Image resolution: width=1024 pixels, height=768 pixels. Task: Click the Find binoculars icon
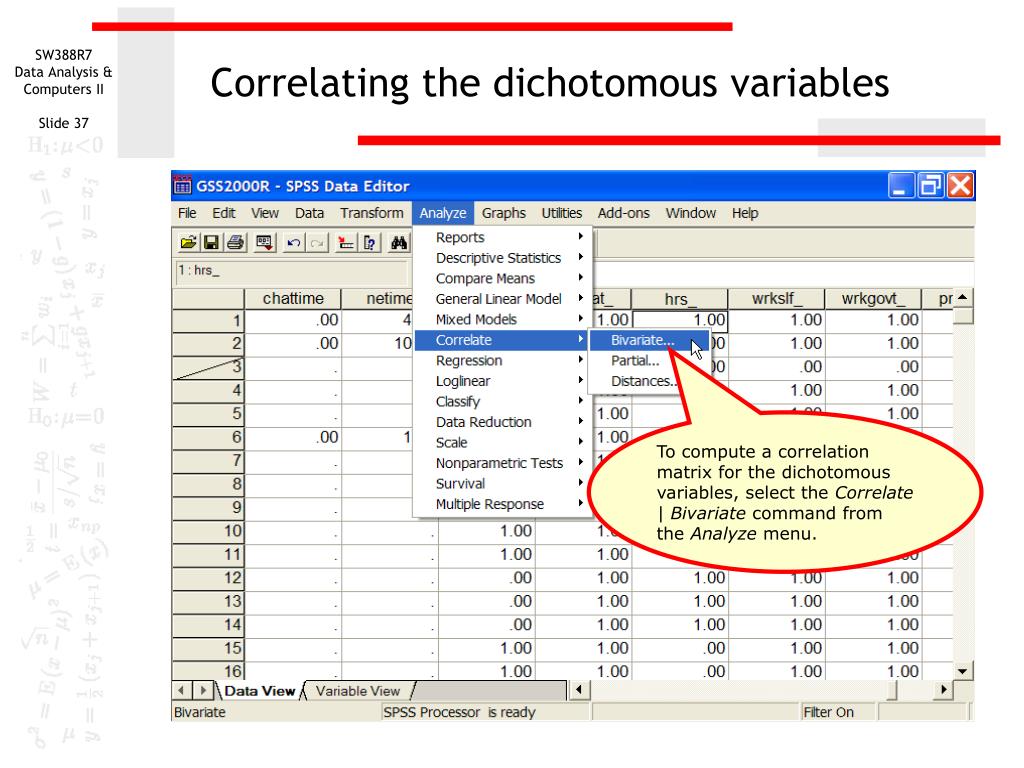[x=399, y=243]
